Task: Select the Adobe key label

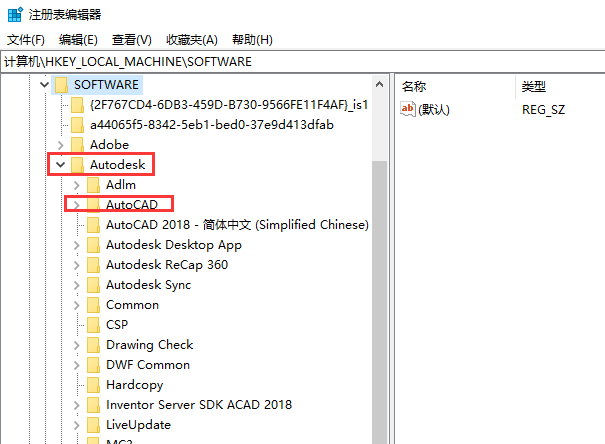Action: tap(109, 145)
